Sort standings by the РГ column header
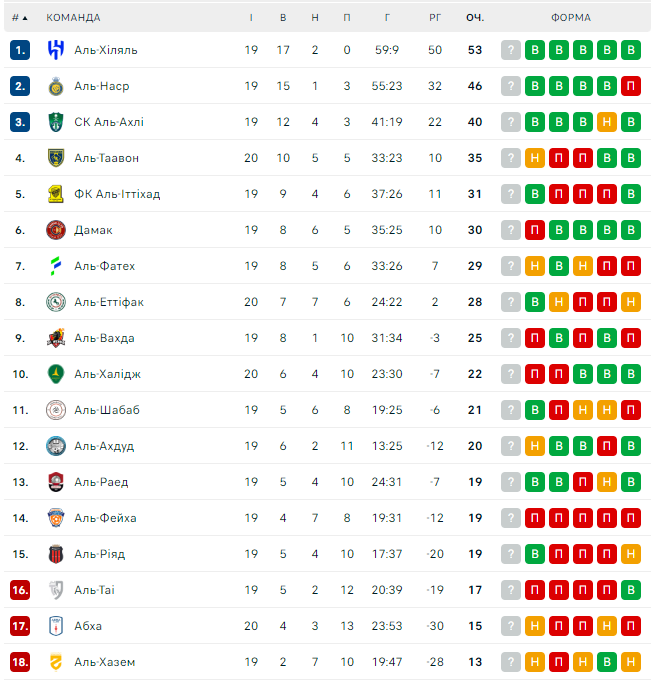 [x=434, y=17]
